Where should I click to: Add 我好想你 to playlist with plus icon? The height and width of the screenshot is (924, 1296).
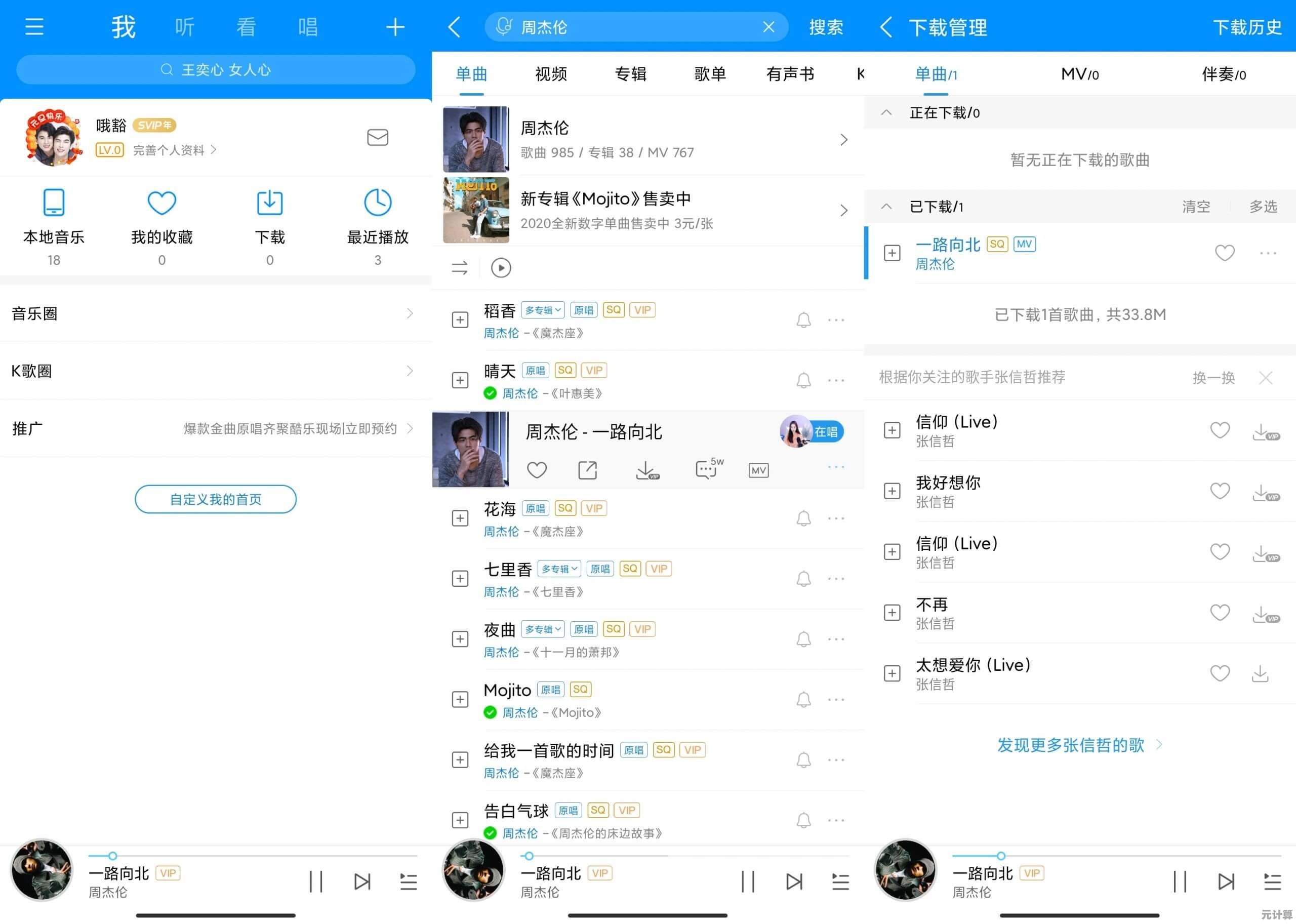point(892,491)
